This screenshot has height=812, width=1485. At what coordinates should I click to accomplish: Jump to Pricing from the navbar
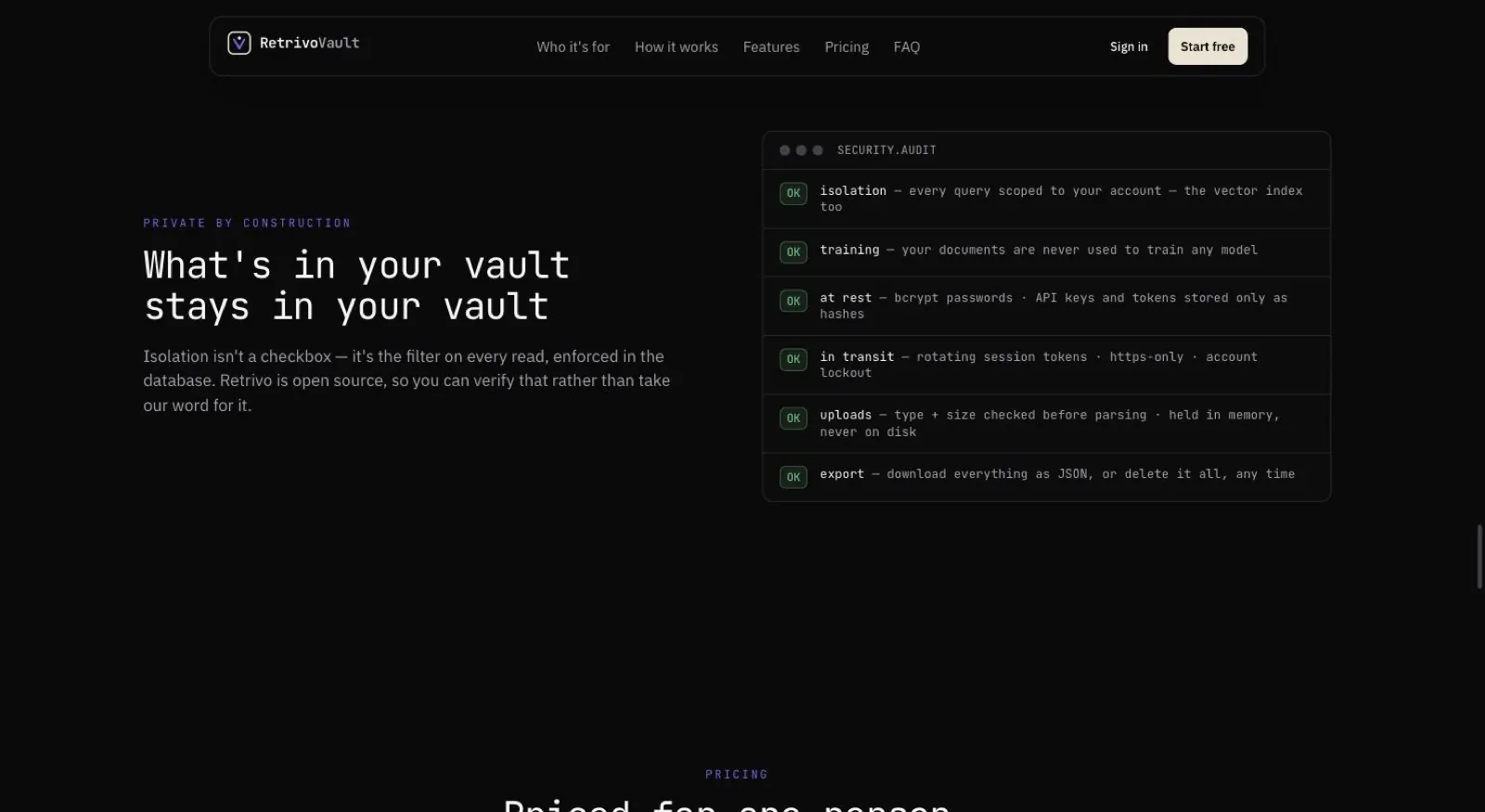[x=846, y=46]
